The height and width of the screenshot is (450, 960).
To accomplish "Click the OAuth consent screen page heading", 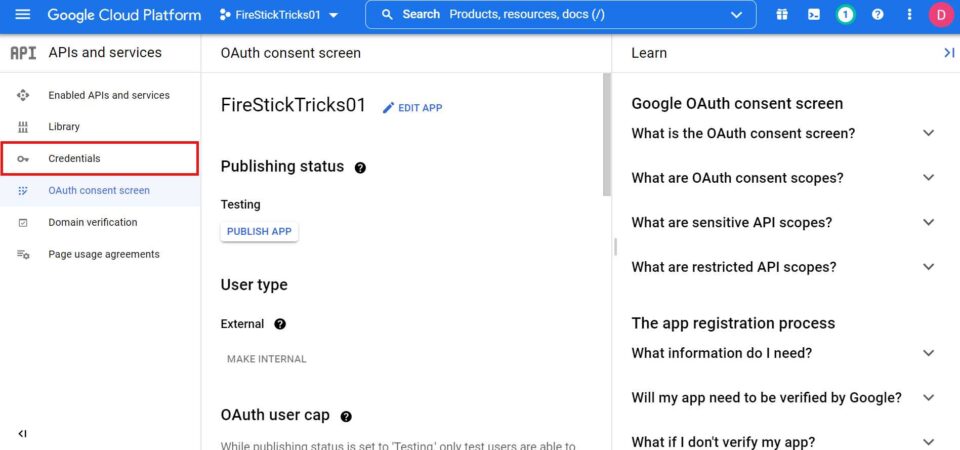I will (x=290, y=53).
